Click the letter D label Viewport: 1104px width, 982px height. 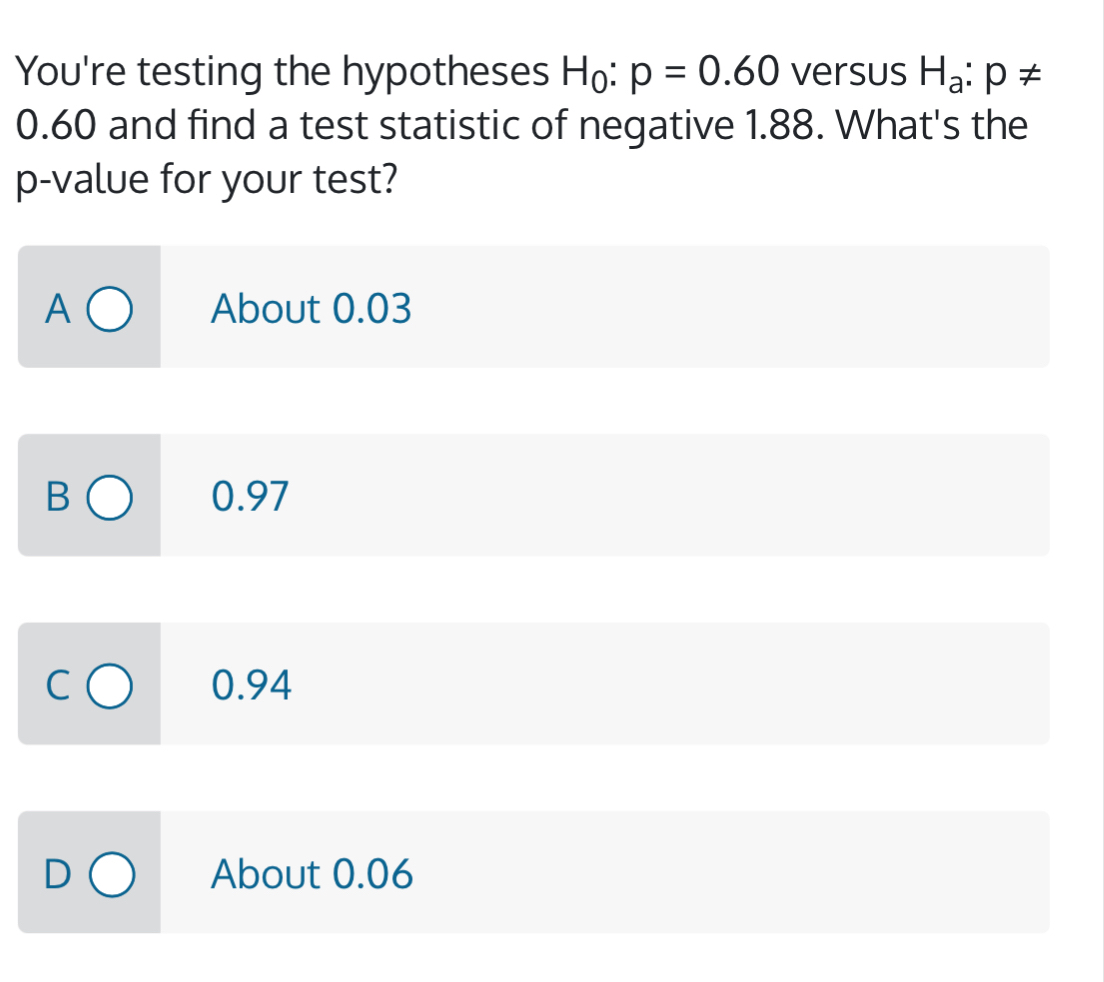pyautogui.click(x=57, y=873)
